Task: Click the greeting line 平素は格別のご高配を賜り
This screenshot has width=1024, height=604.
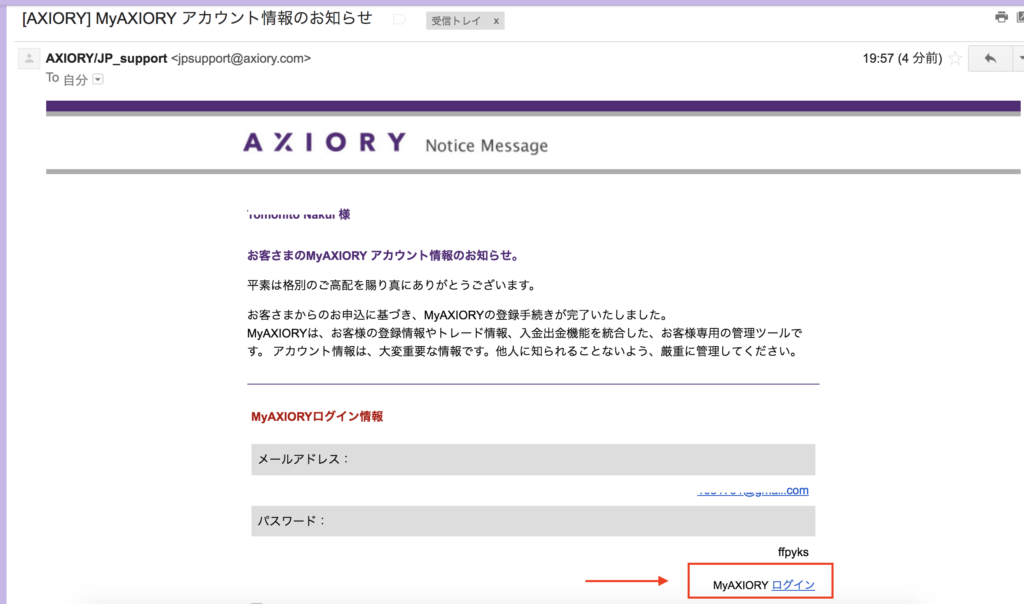Action: pos(392,285)
